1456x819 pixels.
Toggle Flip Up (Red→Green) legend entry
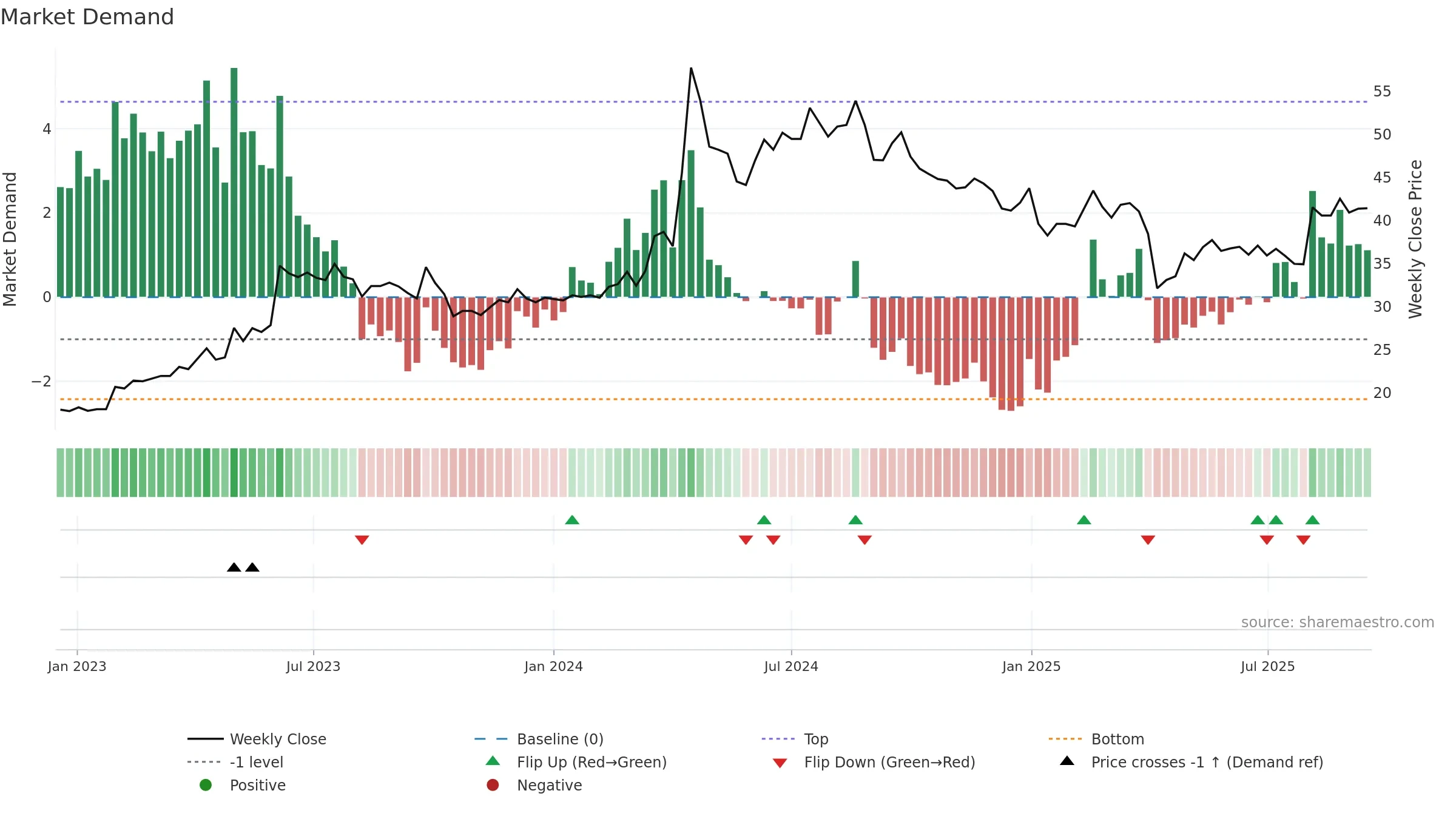pyautogui.click(x=576, y=762)
